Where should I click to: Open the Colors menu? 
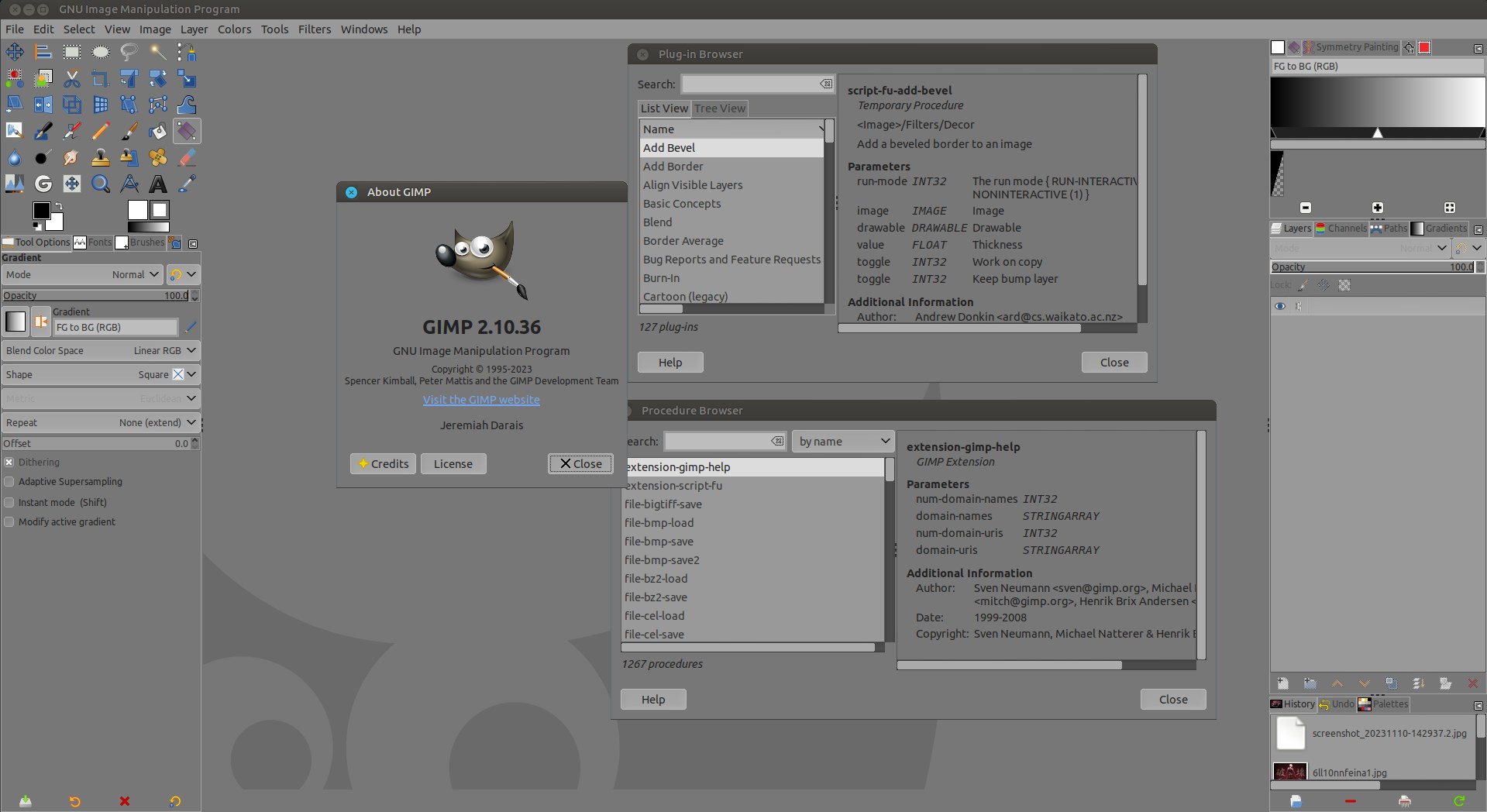coord(234,29)
